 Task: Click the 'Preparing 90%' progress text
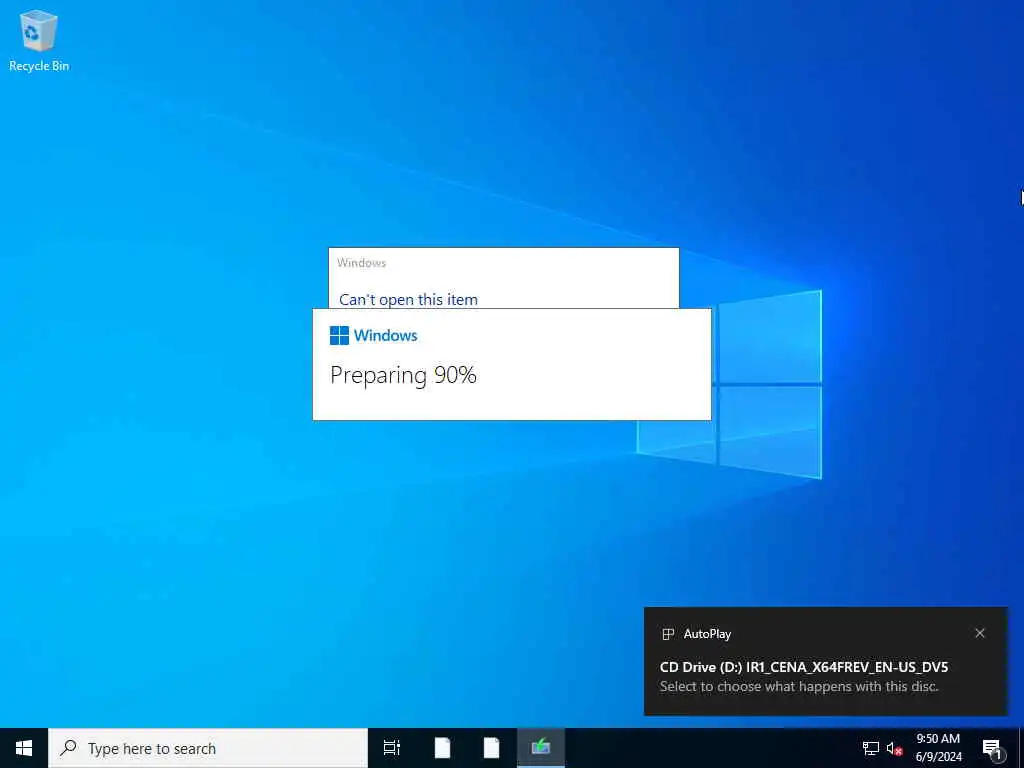[x=403, y=376]
